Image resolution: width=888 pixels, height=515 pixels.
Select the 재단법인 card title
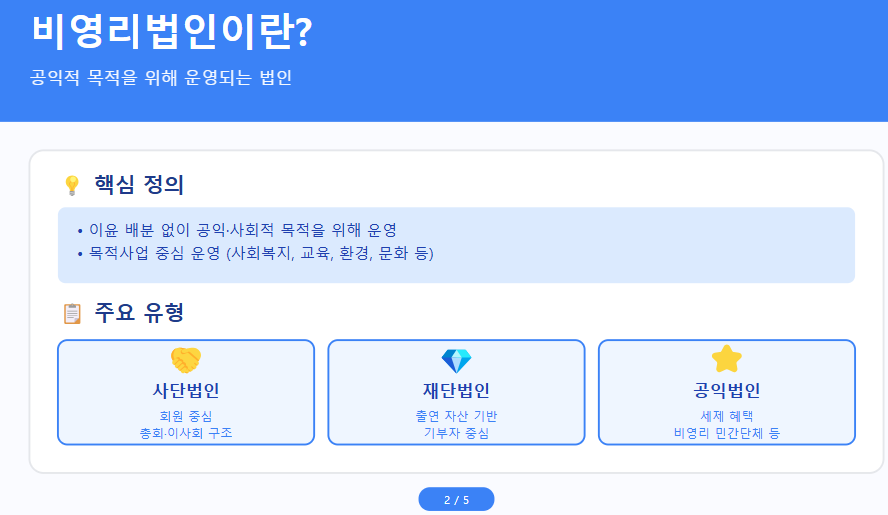[x=456, y=390]
